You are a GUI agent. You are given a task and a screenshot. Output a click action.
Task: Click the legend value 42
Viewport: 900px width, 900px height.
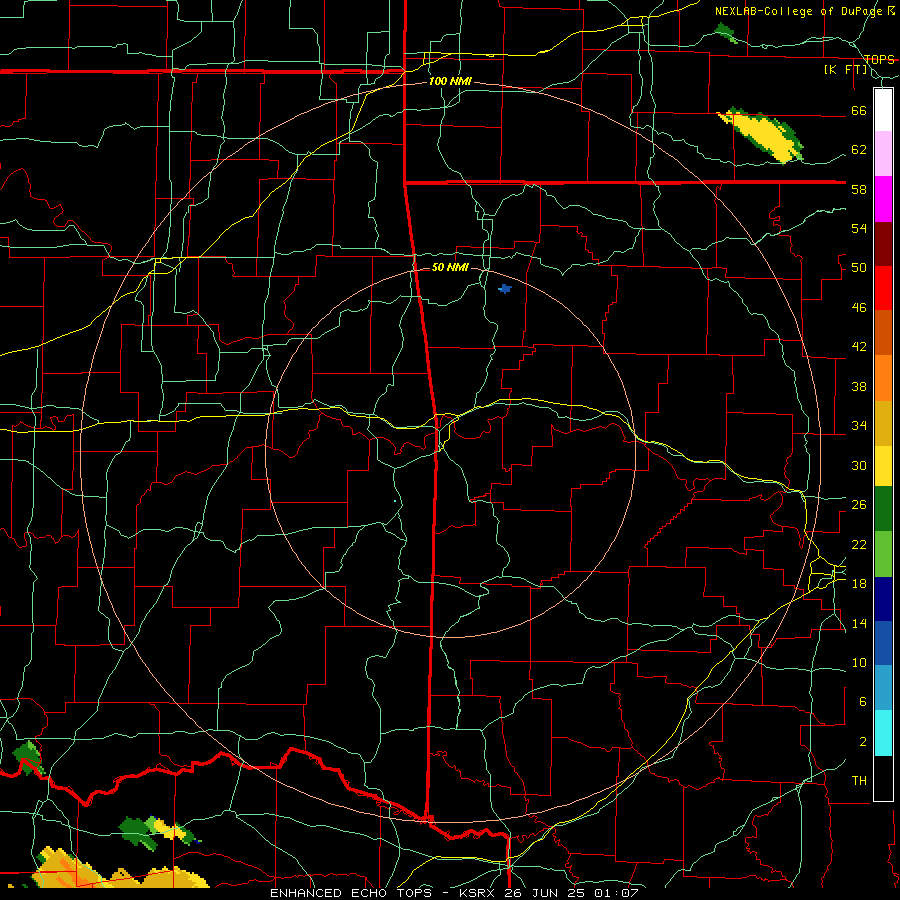859,347
